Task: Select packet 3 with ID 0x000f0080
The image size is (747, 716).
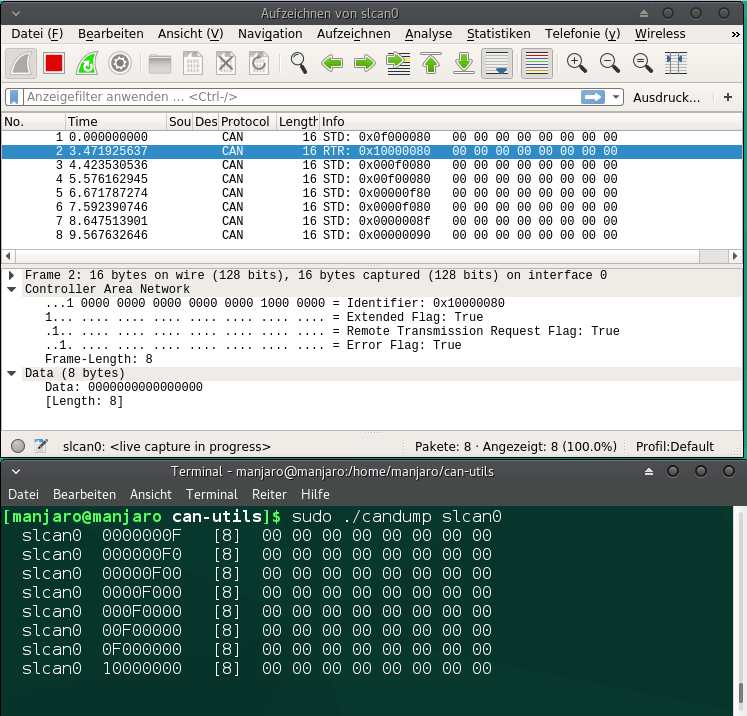Action: point(372,165)
